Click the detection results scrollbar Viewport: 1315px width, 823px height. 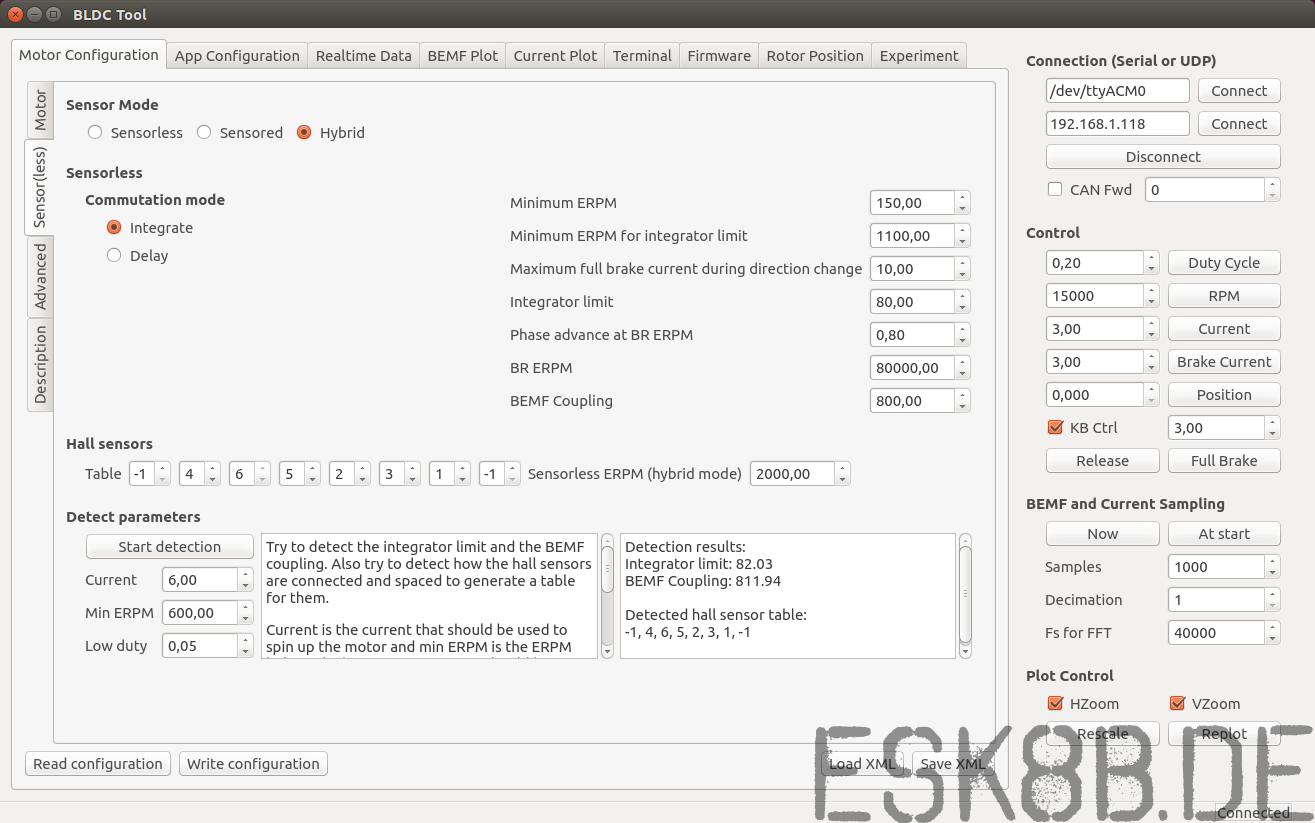click(965, 595)
